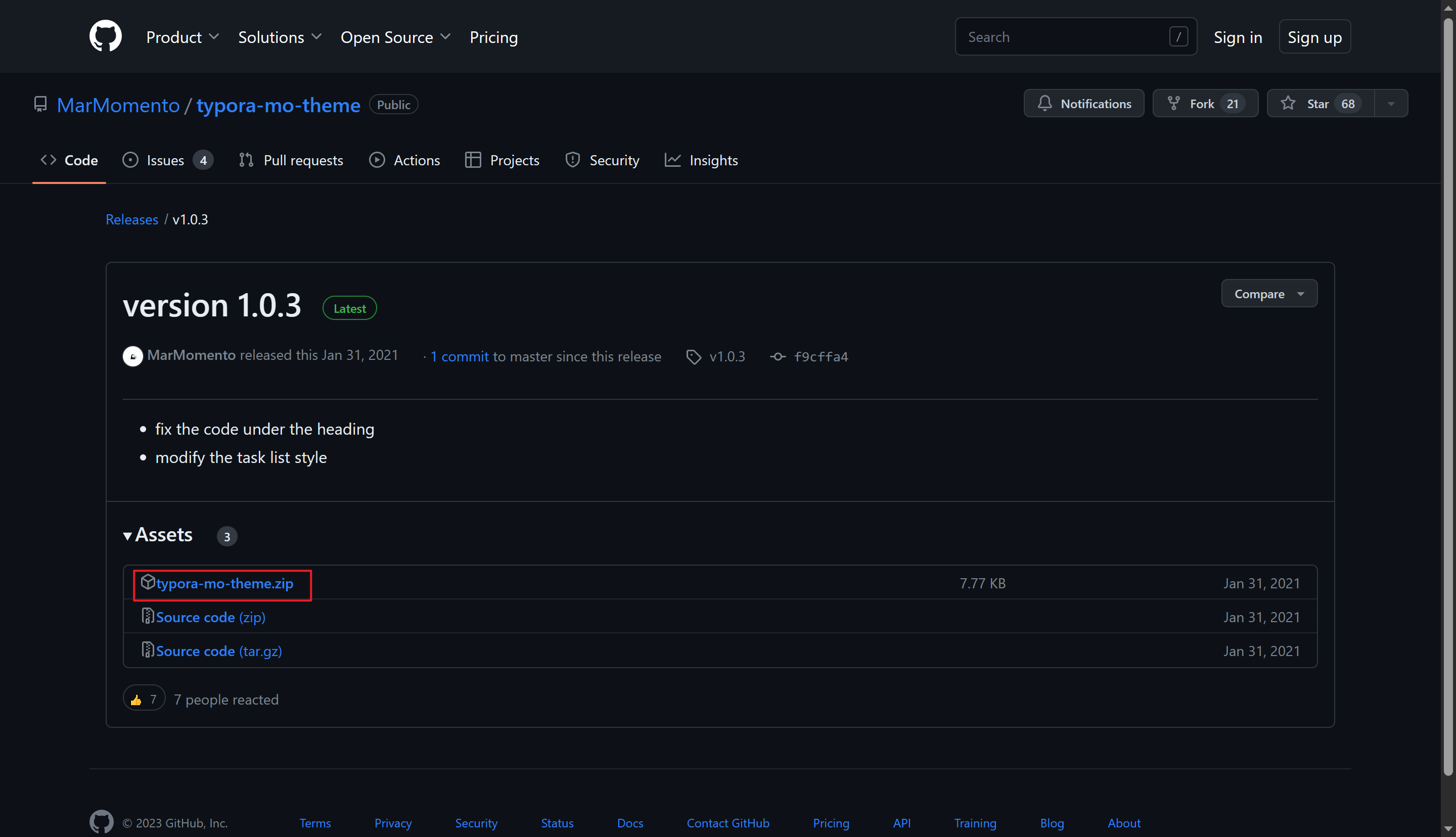Click the Sign in link
The image size is (1456, 837).
tap(1238, 37)
